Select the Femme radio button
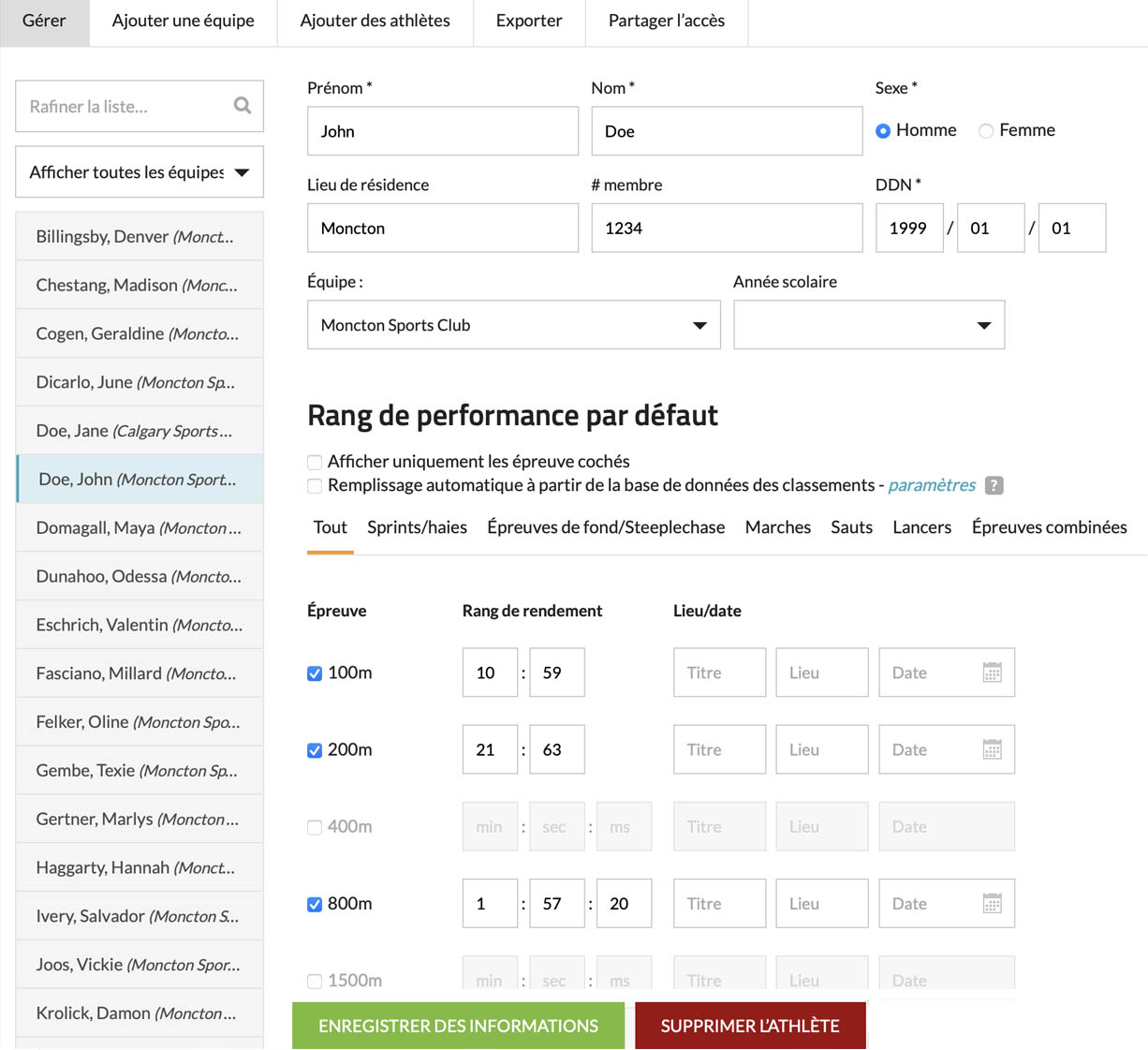The image size is (1148, 1050). [x=986, y=131]
